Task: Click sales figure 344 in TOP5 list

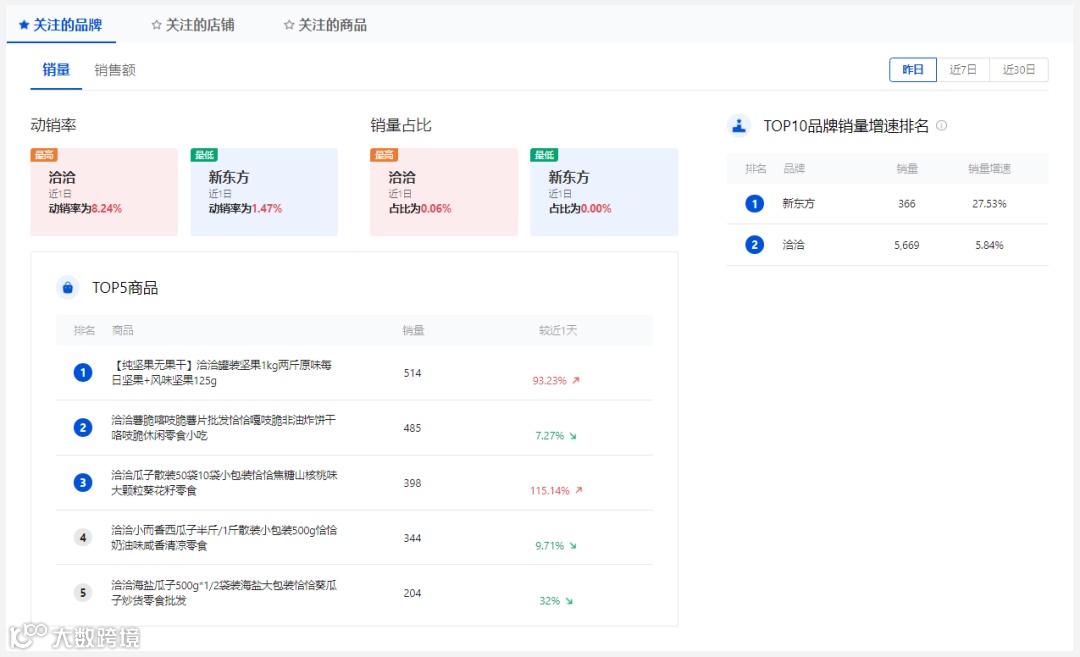Action: click(x=413, y=539)
